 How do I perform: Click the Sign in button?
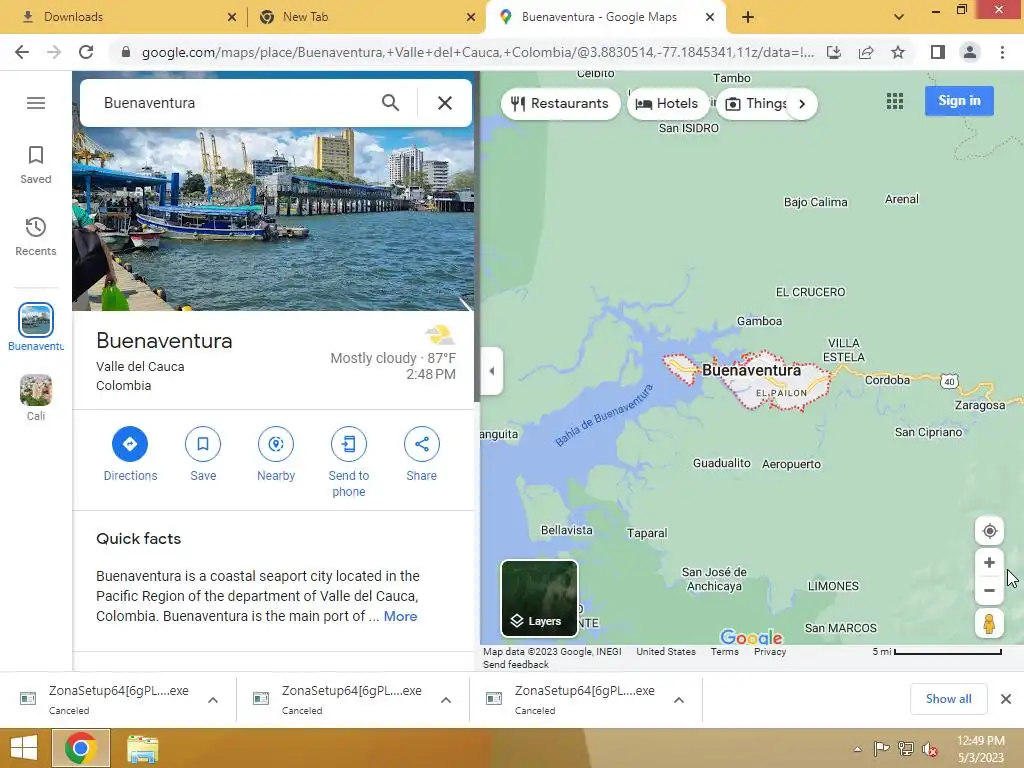pos(959,101)
